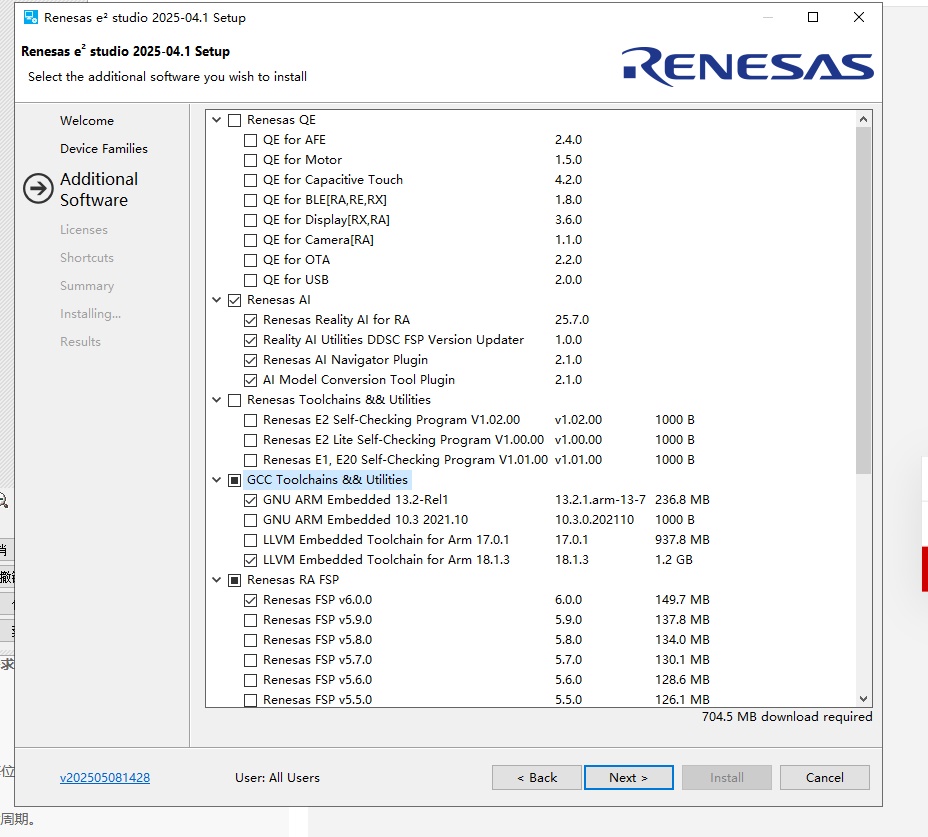
Task: Select the Renesas AI Navigator Plugin row
Action: 345,360
